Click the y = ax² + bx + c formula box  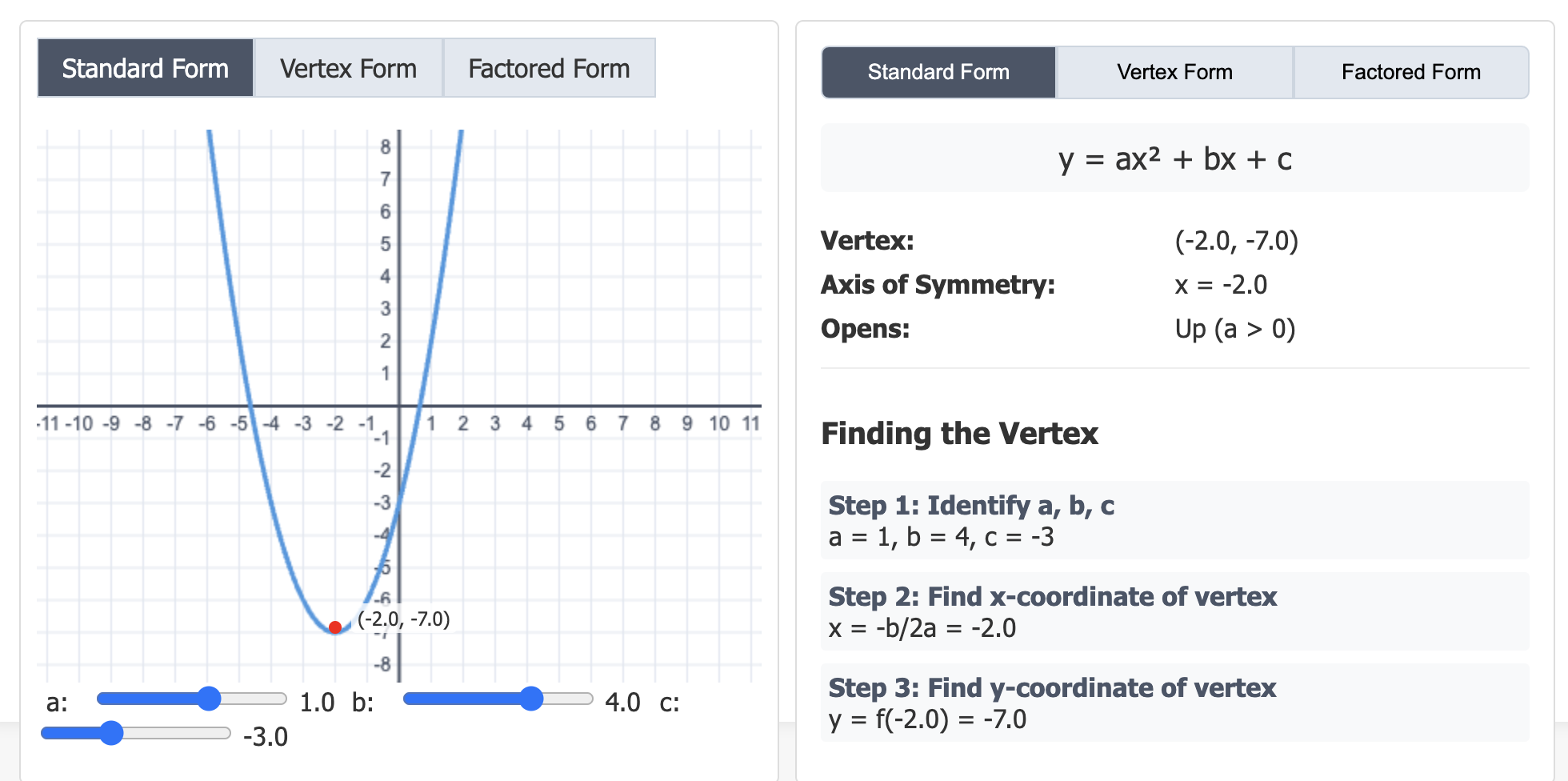[1174, 158]
